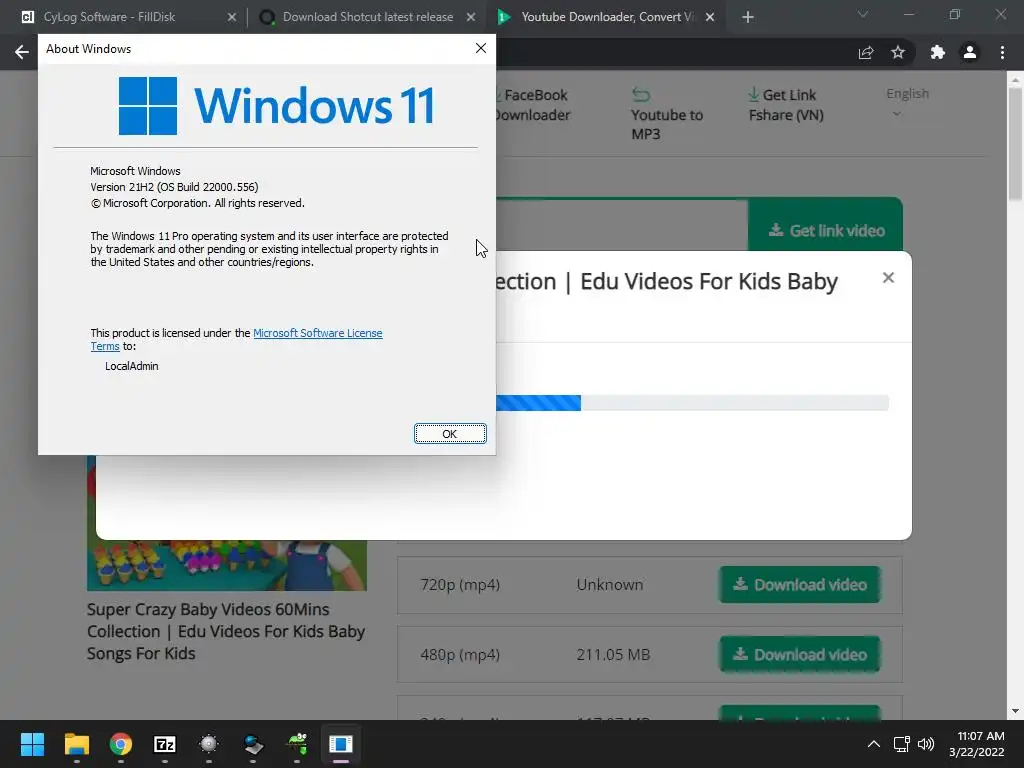Click the Super Crazy Baby Videos title
The image size is (1024, 768).
225,631
